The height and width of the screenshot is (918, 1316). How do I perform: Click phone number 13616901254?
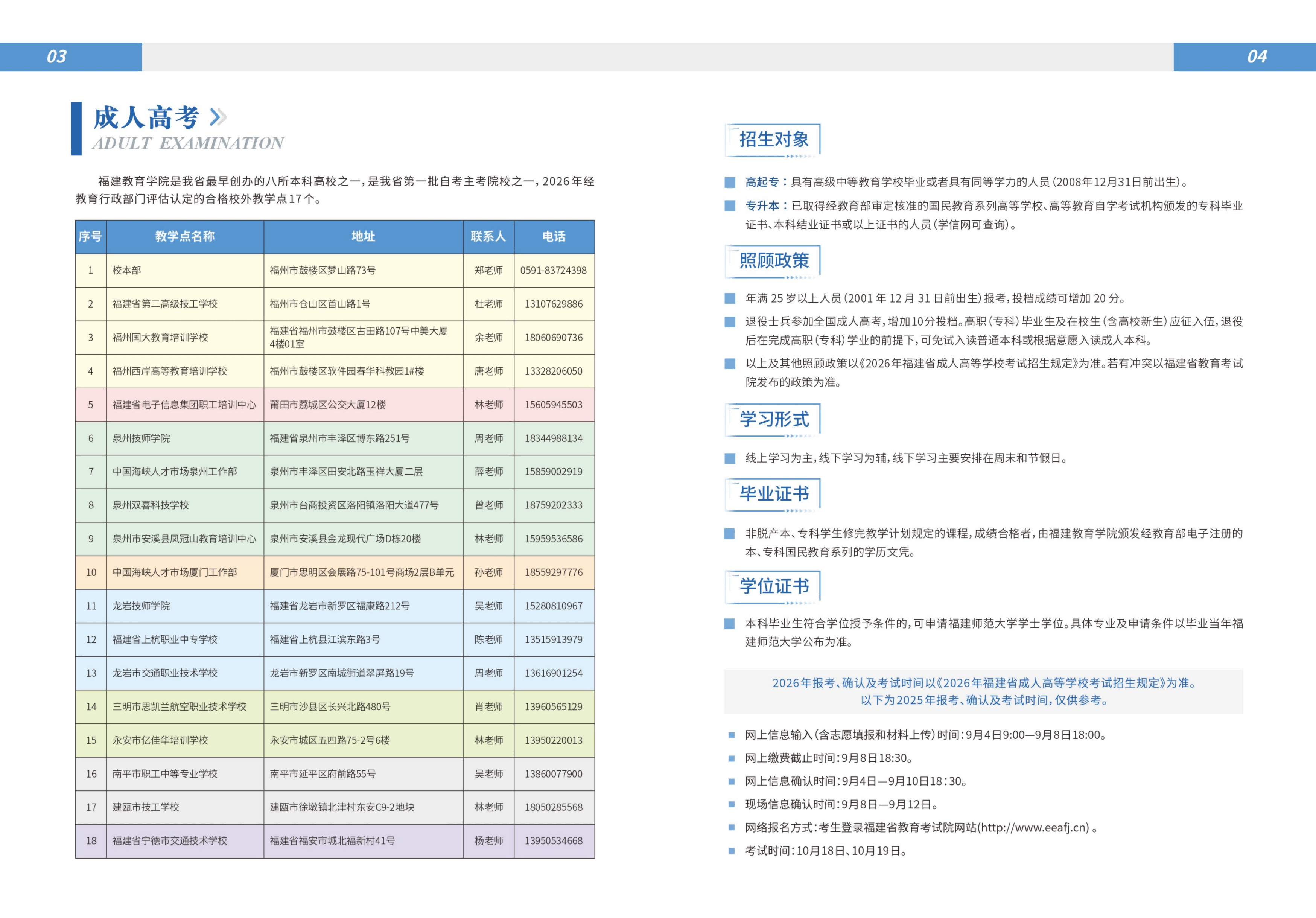click(x=554, y=673)
